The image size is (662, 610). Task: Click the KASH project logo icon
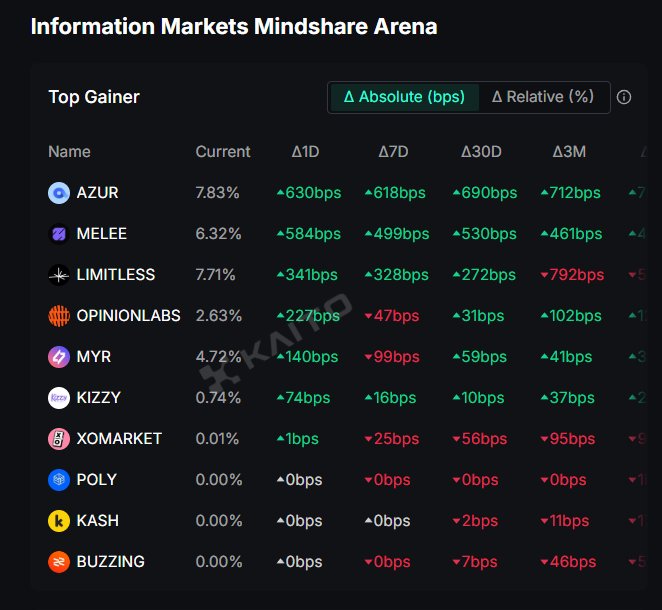coord(58,521)
